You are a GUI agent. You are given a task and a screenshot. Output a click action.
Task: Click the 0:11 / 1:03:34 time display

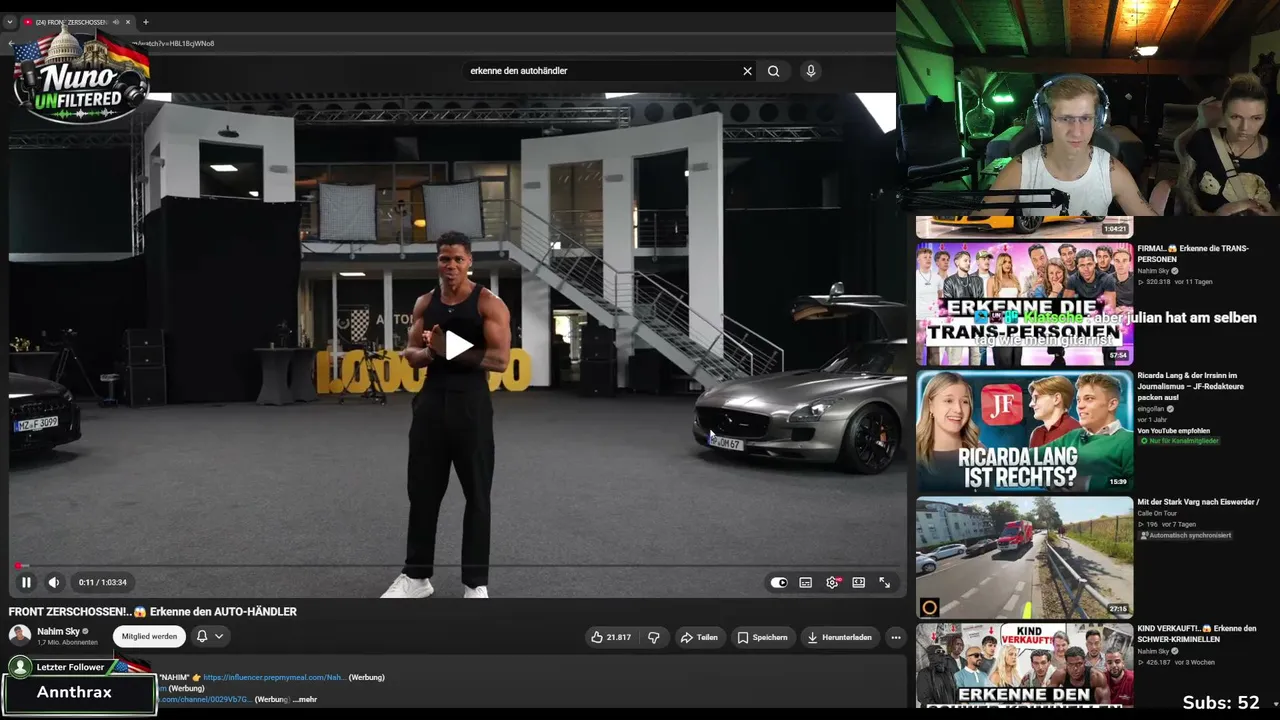(x=103, y=582)
